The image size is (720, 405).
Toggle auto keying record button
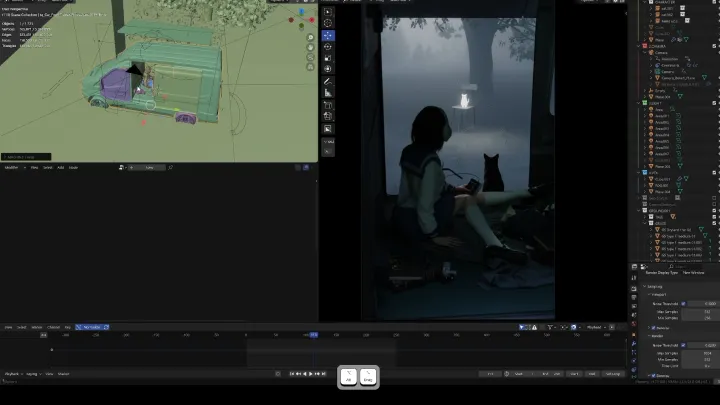278,374
